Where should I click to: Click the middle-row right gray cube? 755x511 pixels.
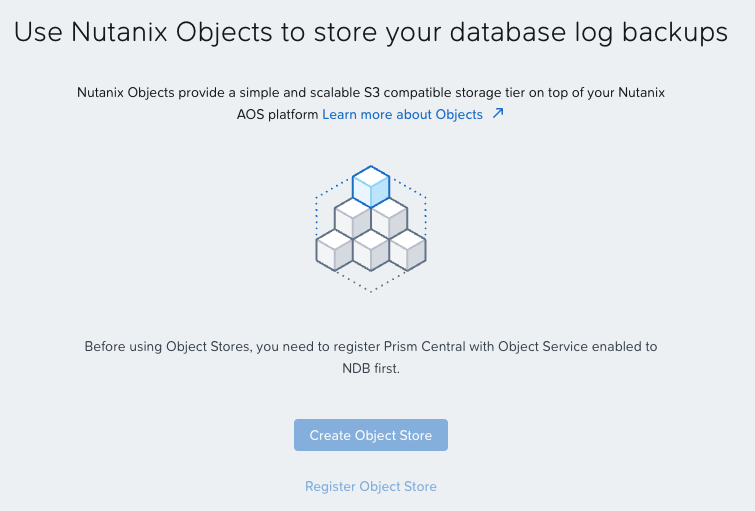click(389, 218)
